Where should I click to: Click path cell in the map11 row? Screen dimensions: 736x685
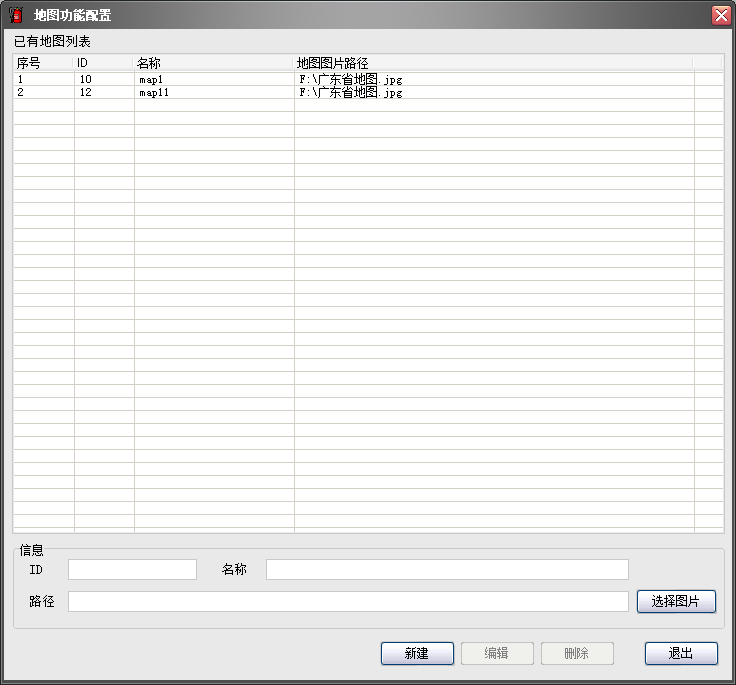(494, 92)
